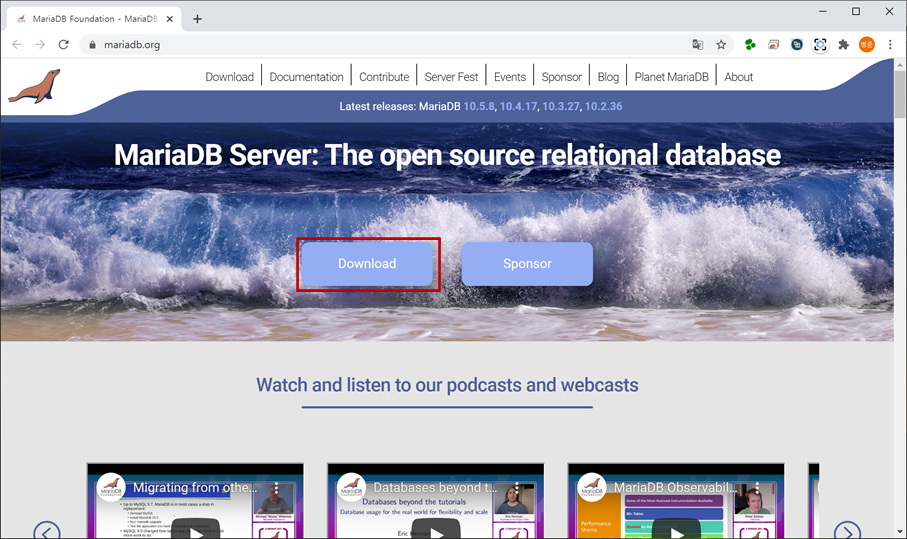Screen dimensions: 907x539
Task: Maximize the Chrome window
Action: pos(856,12)
